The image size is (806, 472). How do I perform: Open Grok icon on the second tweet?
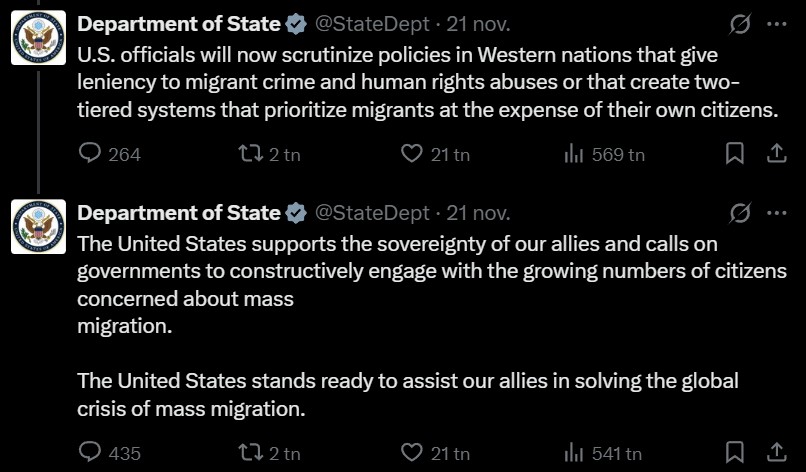tap(741, 213)
